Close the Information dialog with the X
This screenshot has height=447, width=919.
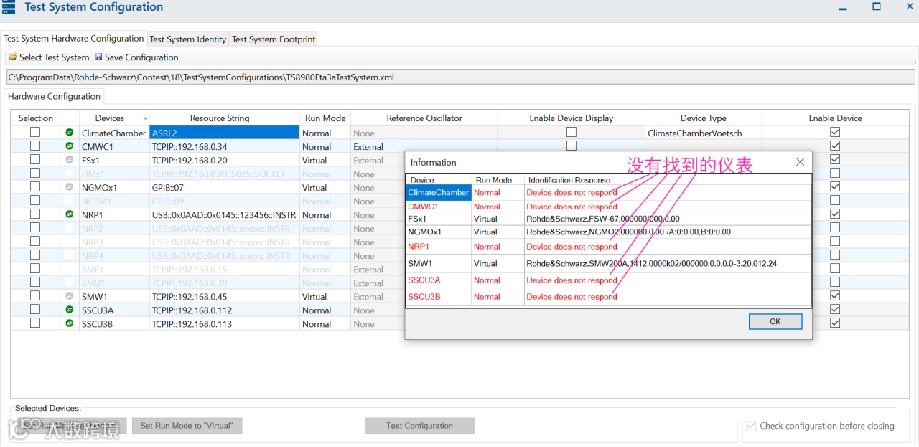[x=800, y=162]
